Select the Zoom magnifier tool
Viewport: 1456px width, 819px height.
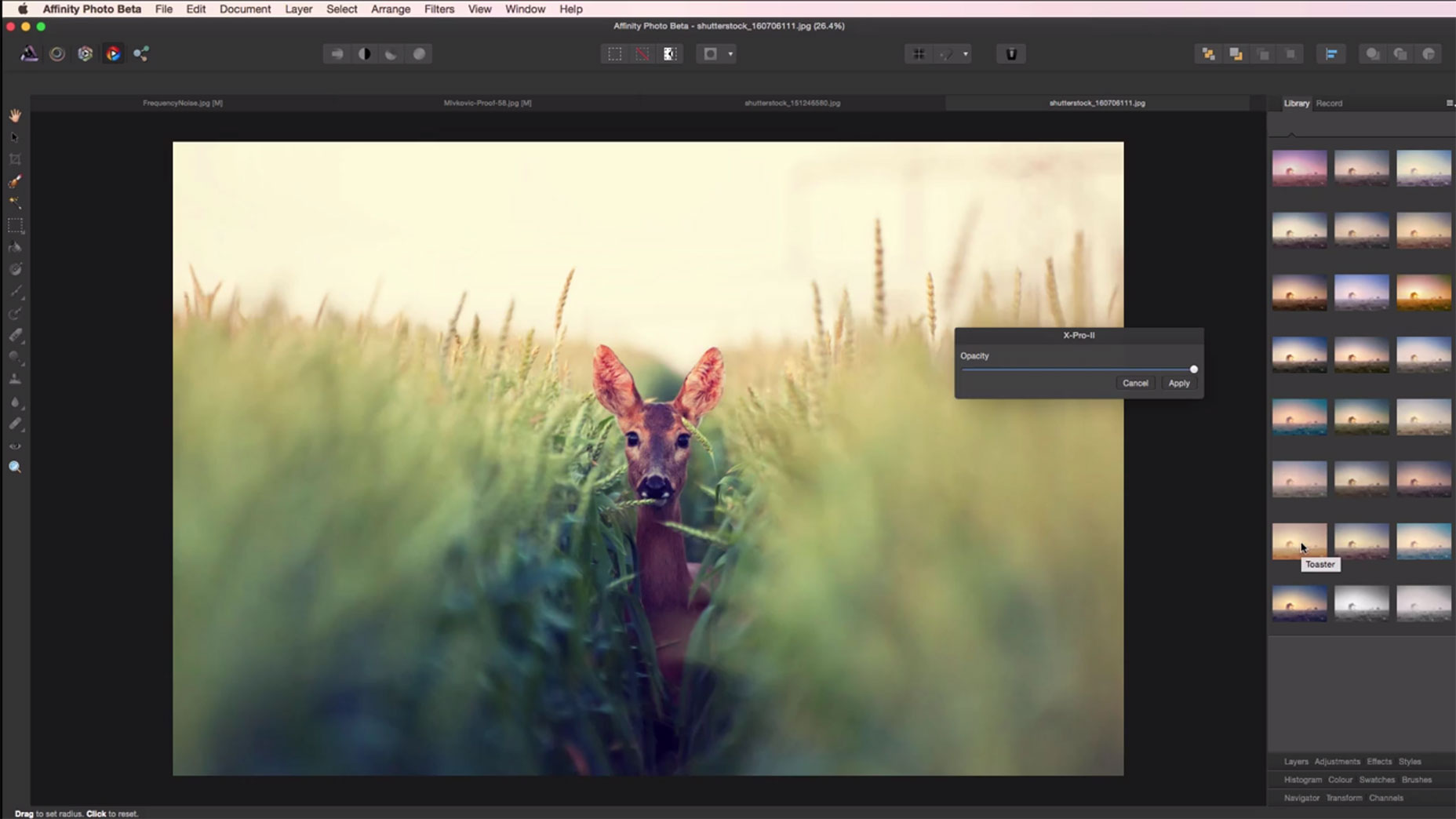click(x=15, y=468)
